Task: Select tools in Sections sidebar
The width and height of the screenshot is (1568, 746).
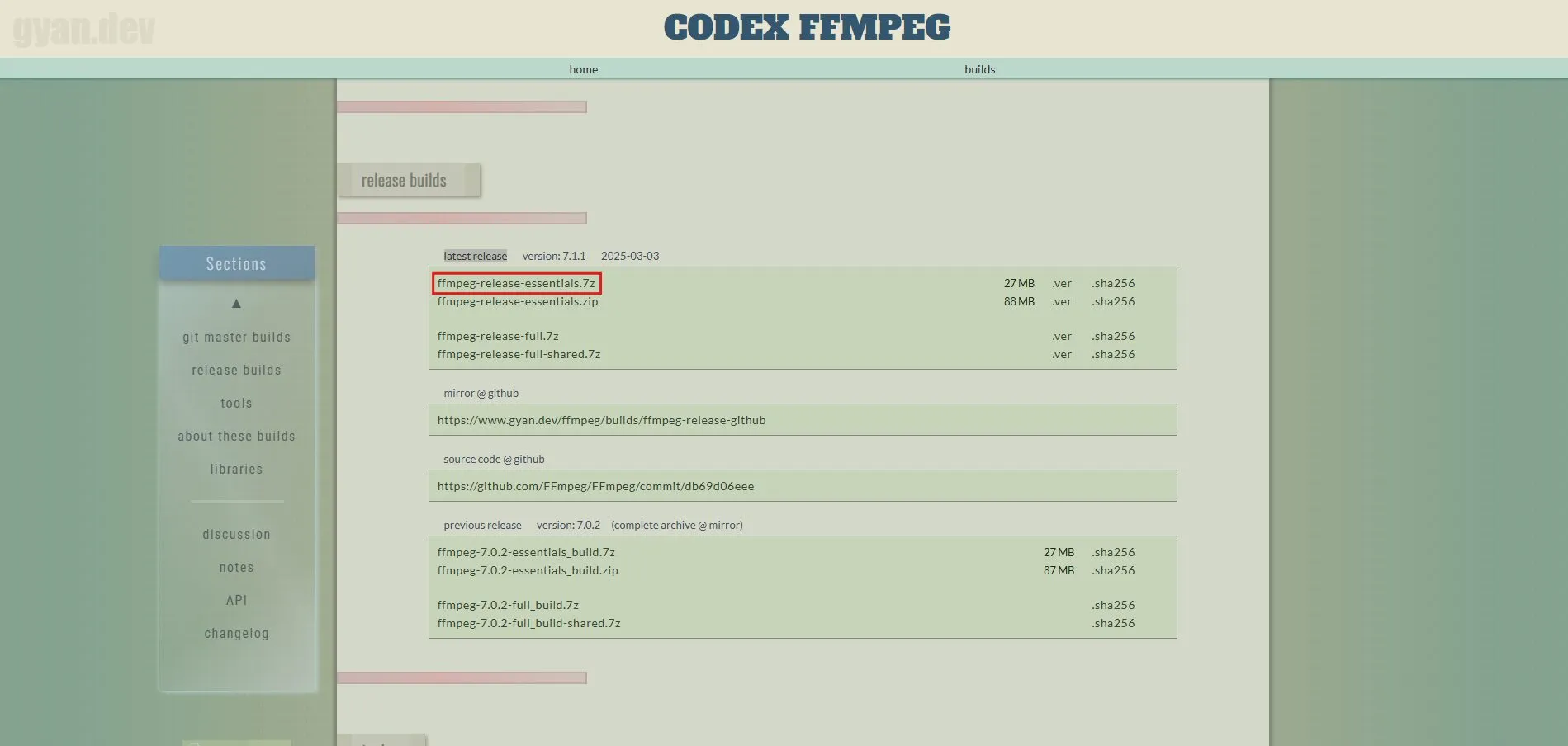Action: [237, 403]
